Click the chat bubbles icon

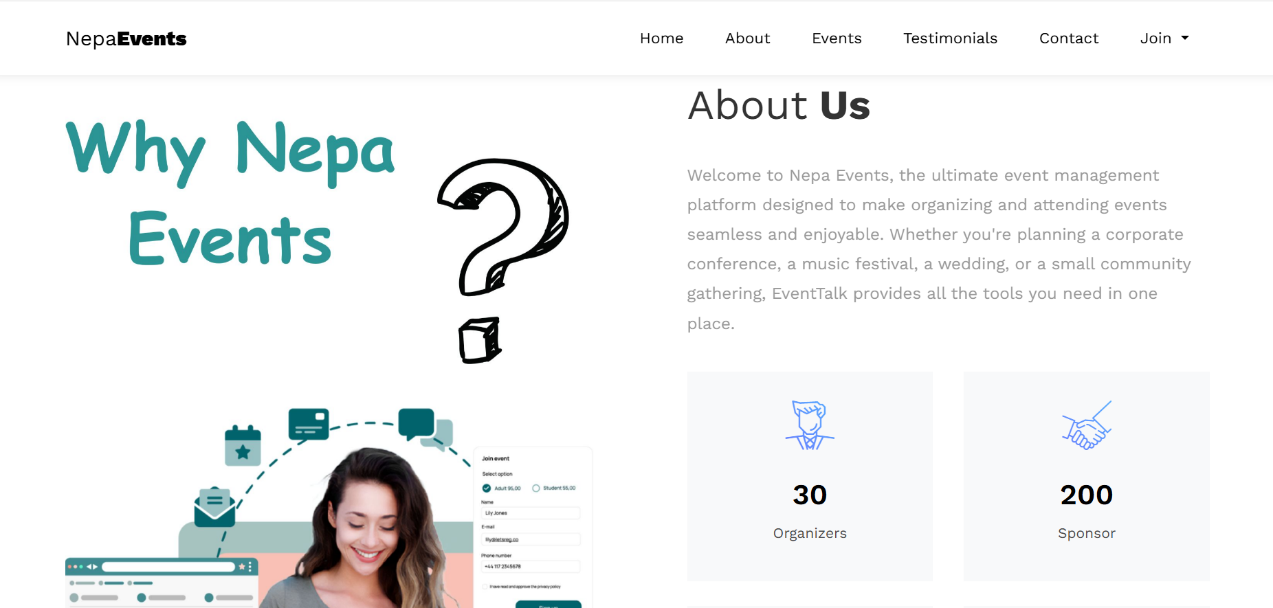click(426, 428)
